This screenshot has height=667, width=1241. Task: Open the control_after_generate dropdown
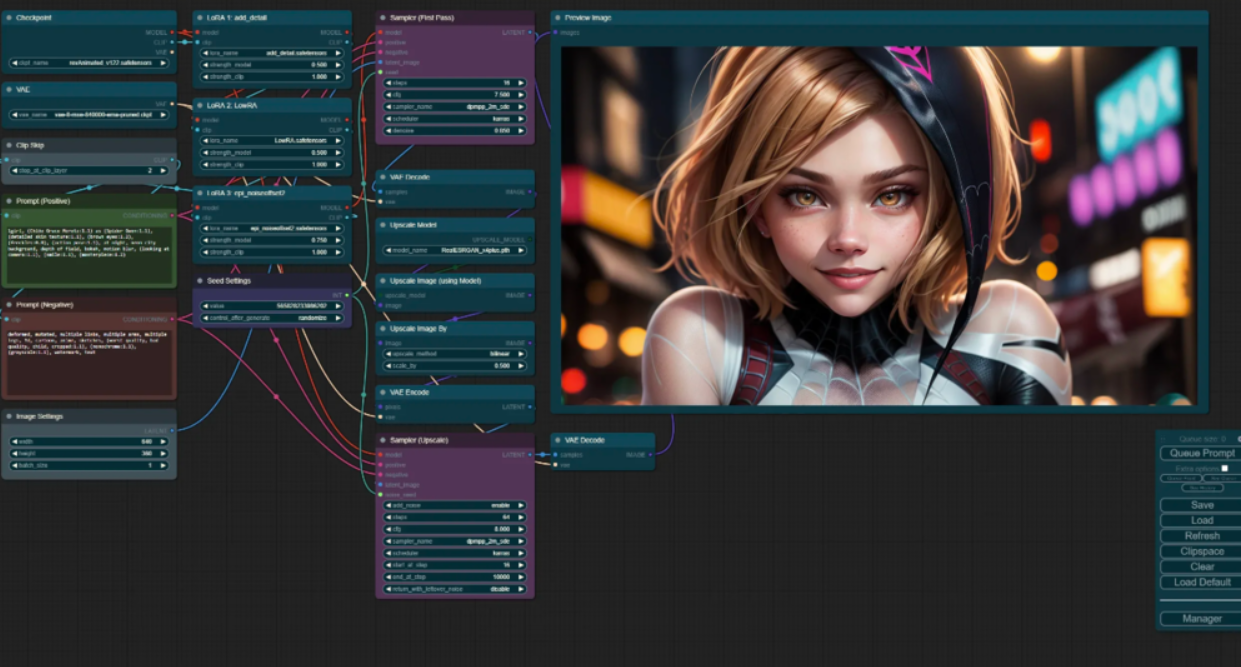(272, 318)
